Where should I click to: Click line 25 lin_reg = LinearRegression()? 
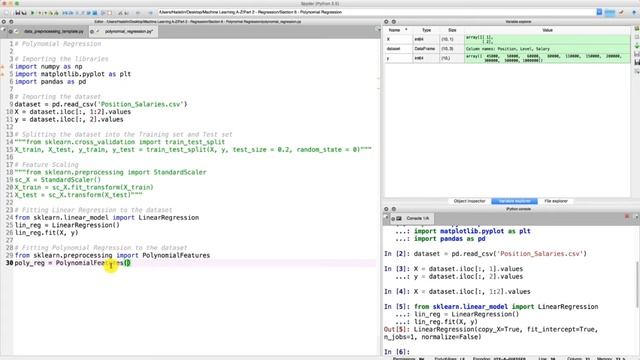(67, 225)
